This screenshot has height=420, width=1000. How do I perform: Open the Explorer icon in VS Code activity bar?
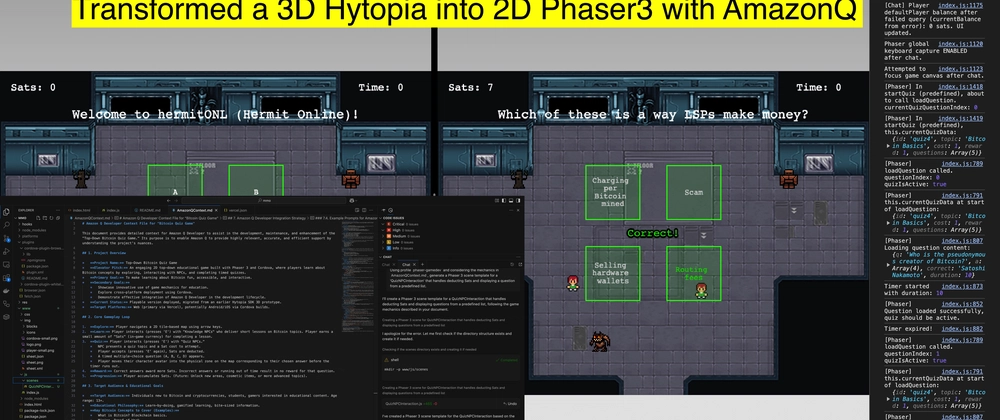click(x=6, y=212)
